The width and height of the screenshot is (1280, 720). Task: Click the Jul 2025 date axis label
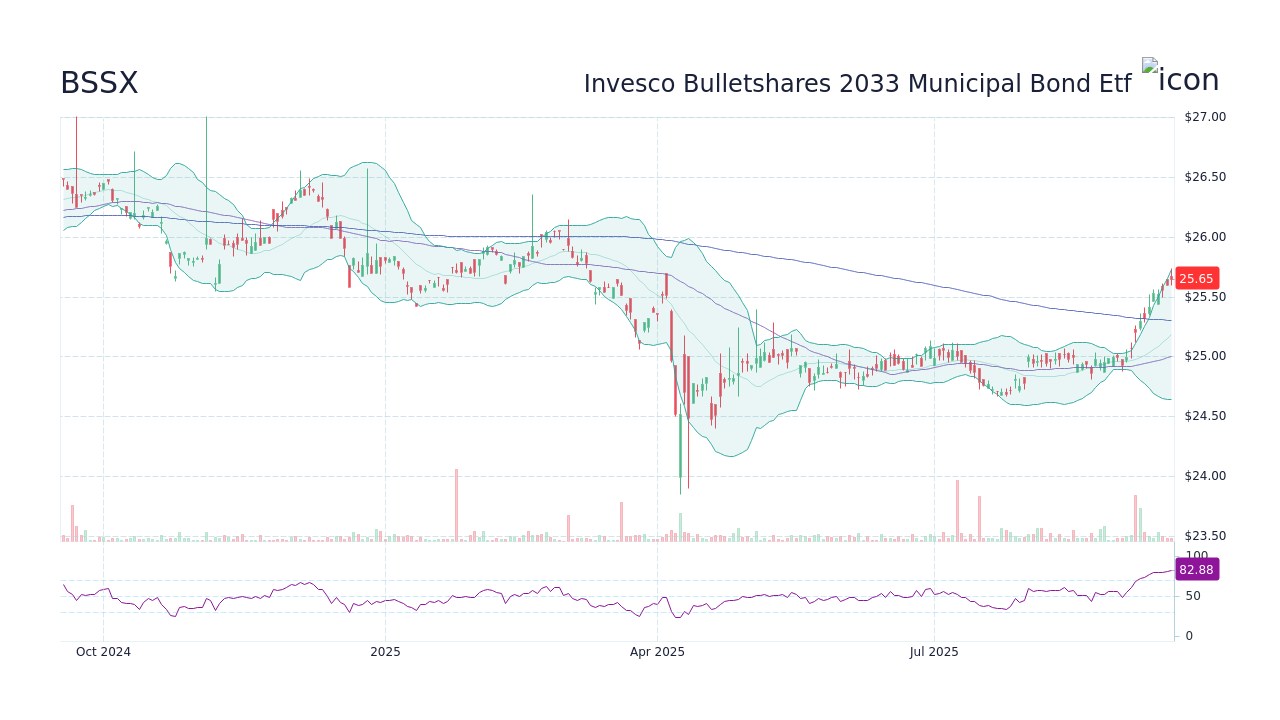(934, 652)
